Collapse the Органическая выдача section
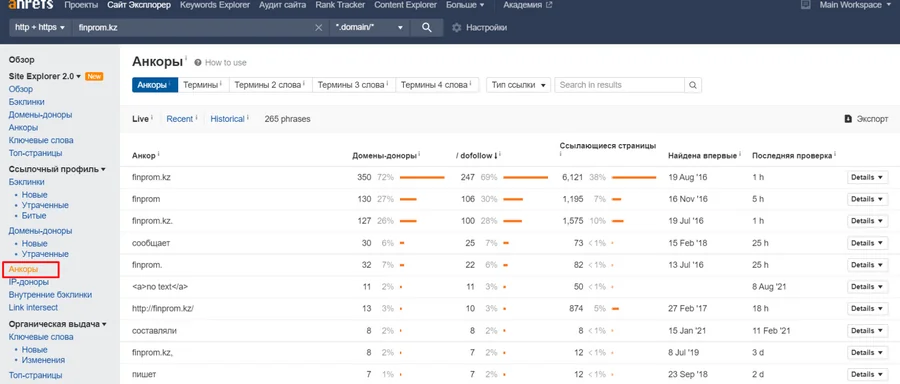This screenshot has height=384, width=900. pyautogui.click(x=57, y=324)
